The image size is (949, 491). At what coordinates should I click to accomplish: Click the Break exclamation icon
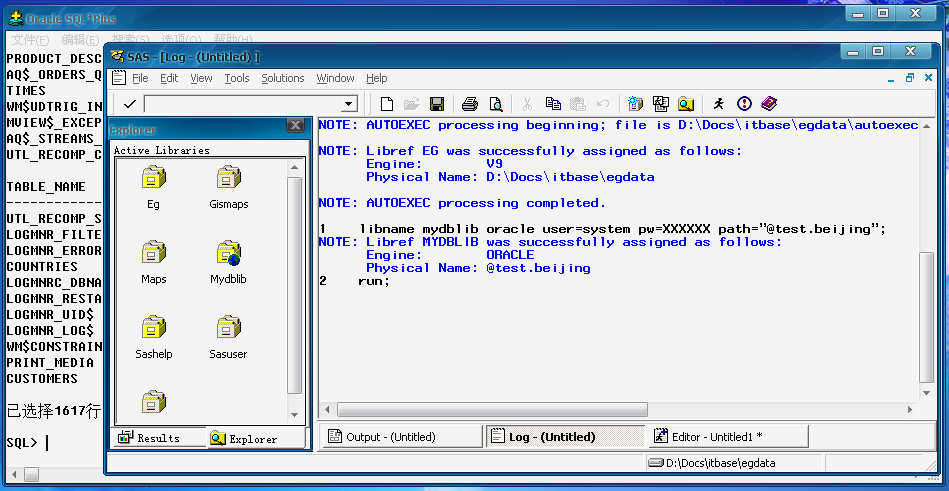[x=744, y=104]
